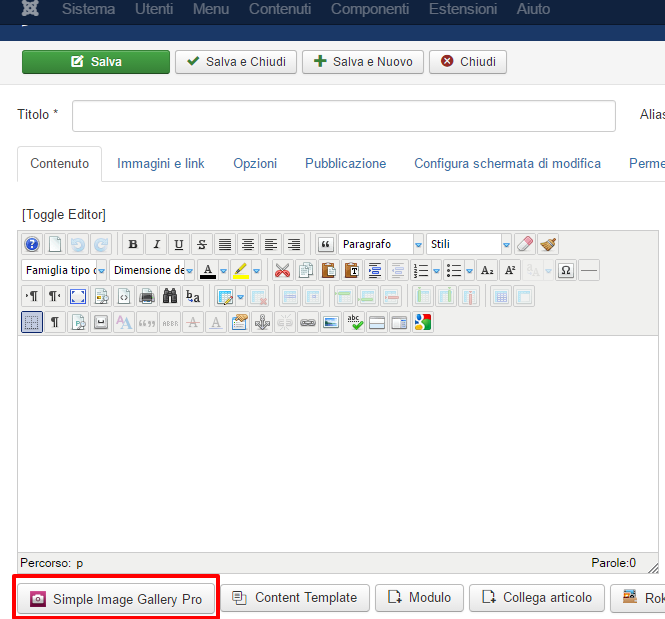Open JCE editor help icon
665x619 pixels.
32,244
